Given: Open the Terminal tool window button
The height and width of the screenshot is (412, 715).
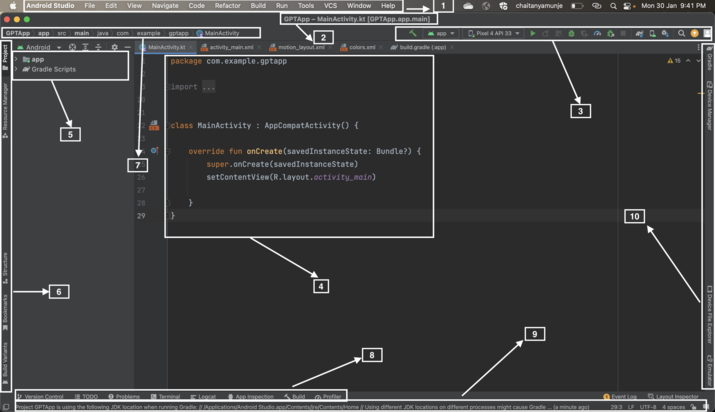Looking at the screenshot, I should coord(168,397).
